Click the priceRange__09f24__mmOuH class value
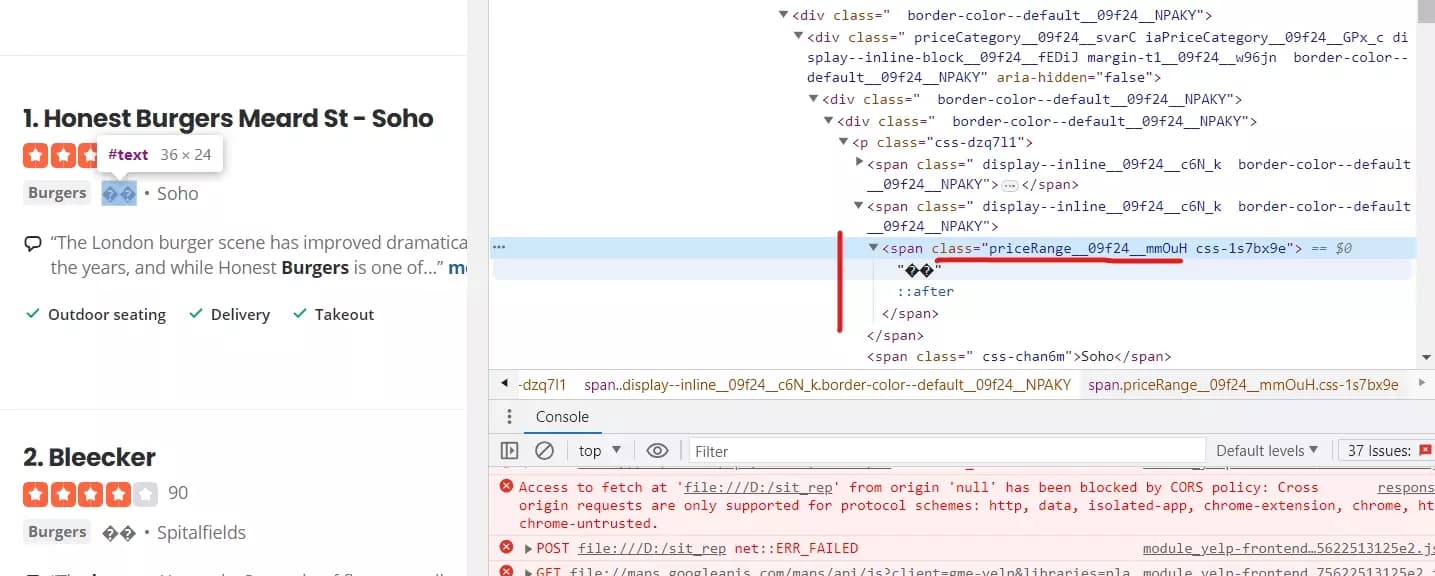This screenshot has width=1435, height=576. (x=1088, y=248)
